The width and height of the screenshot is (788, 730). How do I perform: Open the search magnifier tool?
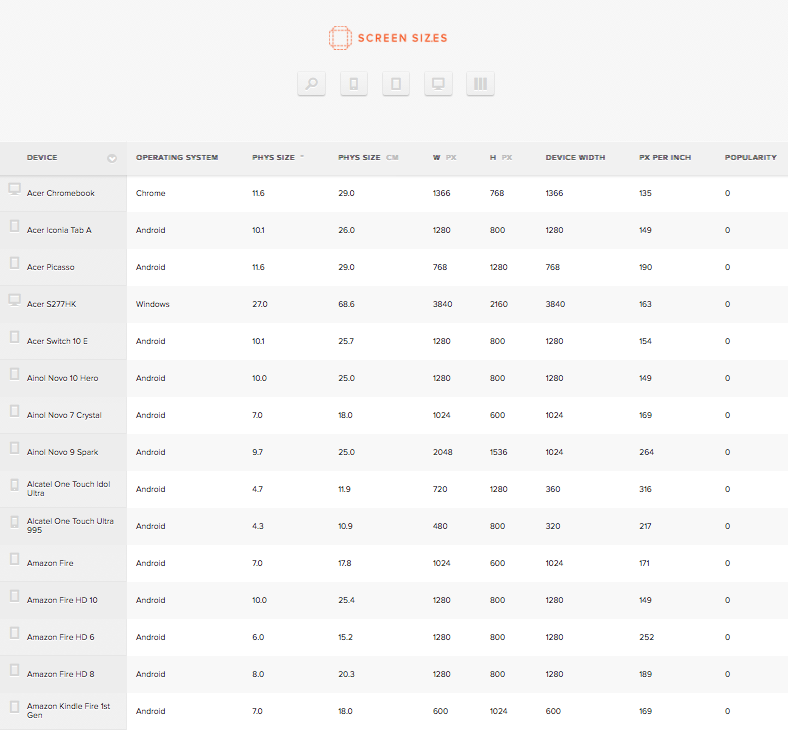coord(312,83)
